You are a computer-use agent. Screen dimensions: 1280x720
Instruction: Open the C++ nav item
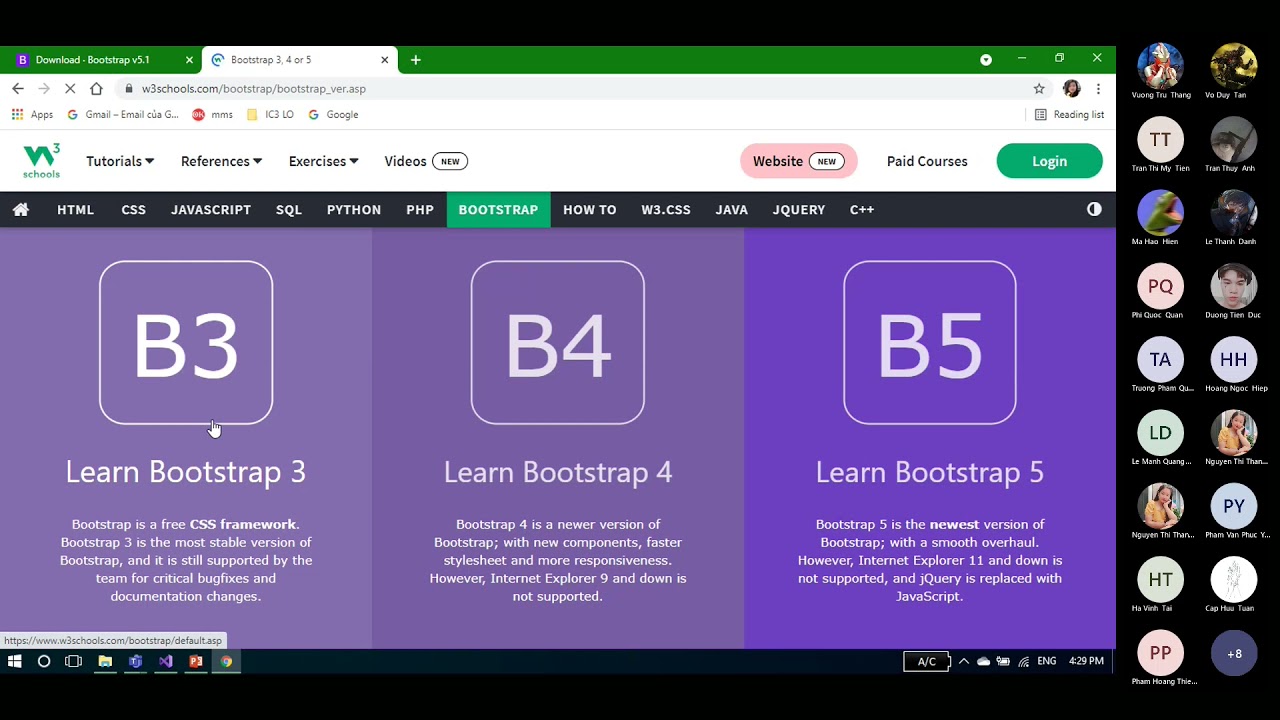click(x=862, y=210)
